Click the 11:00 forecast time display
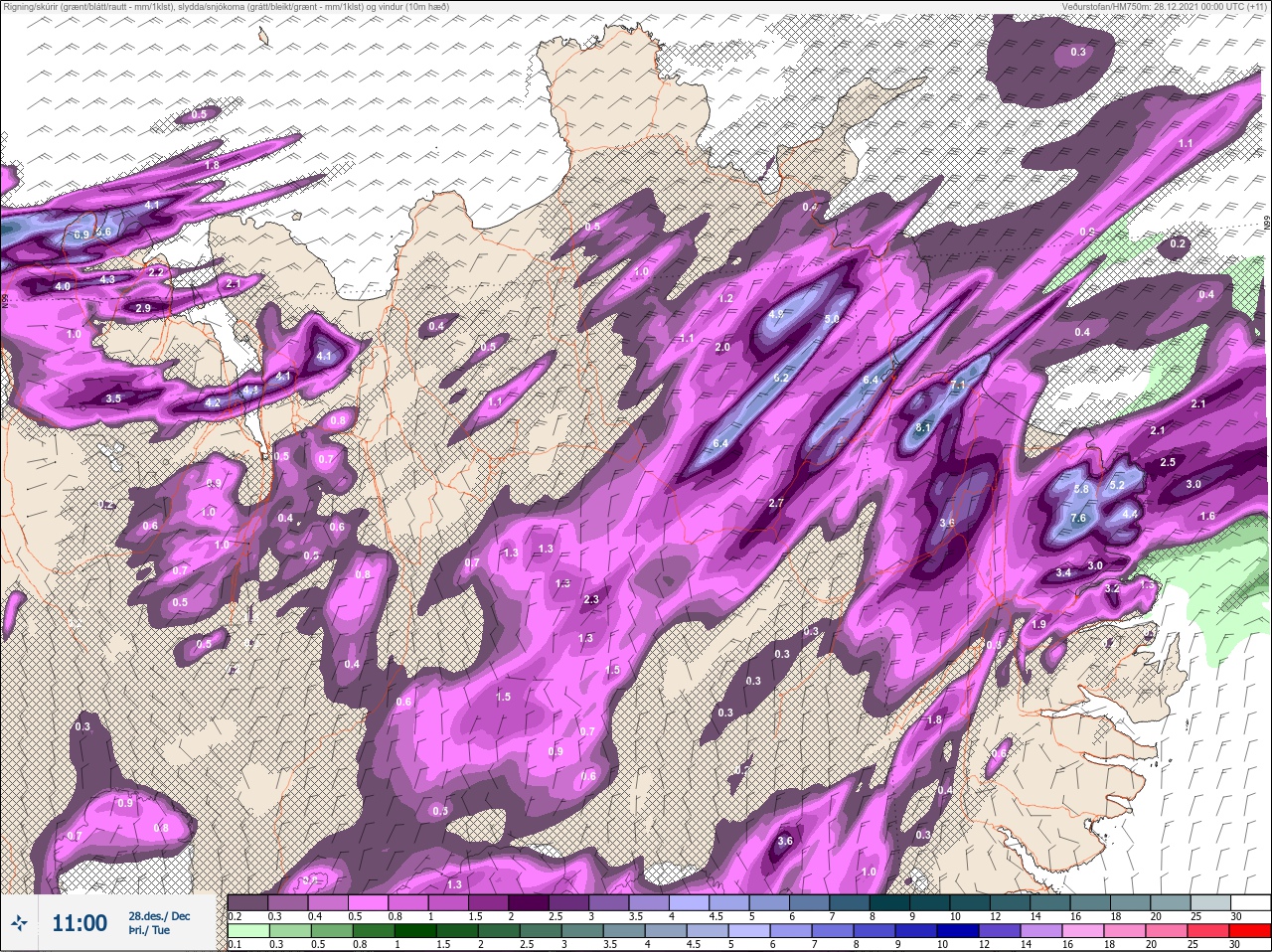 coord(79,924)
